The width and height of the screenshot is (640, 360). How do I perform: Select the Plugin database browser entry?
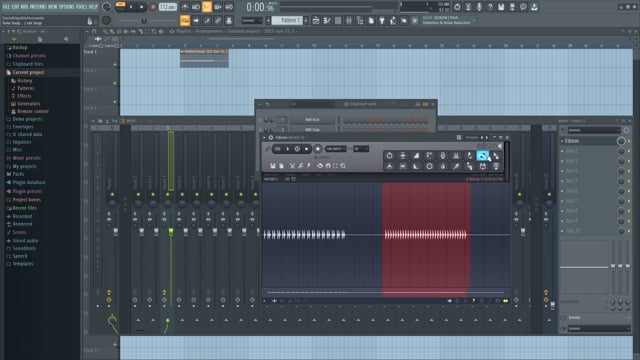click(x=29, y=182)
